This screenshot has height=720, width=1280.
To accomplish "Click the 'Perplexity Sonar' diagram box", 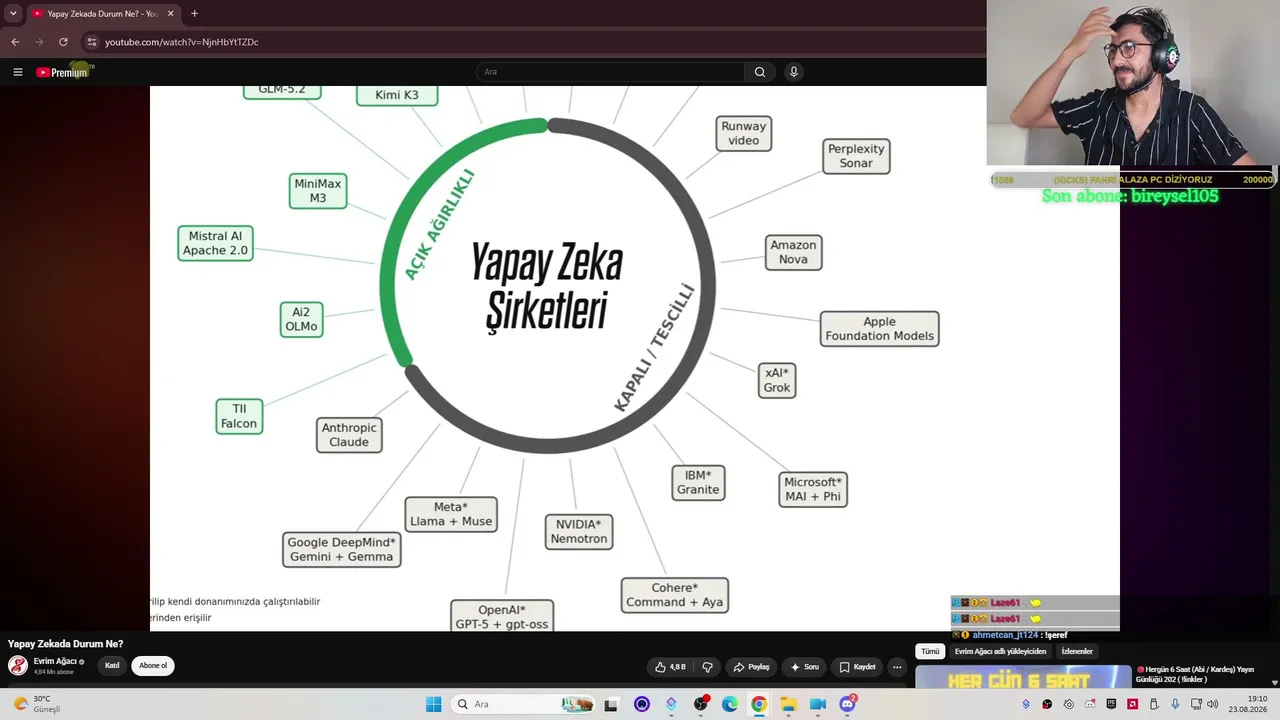I will [x=856, y=156].
